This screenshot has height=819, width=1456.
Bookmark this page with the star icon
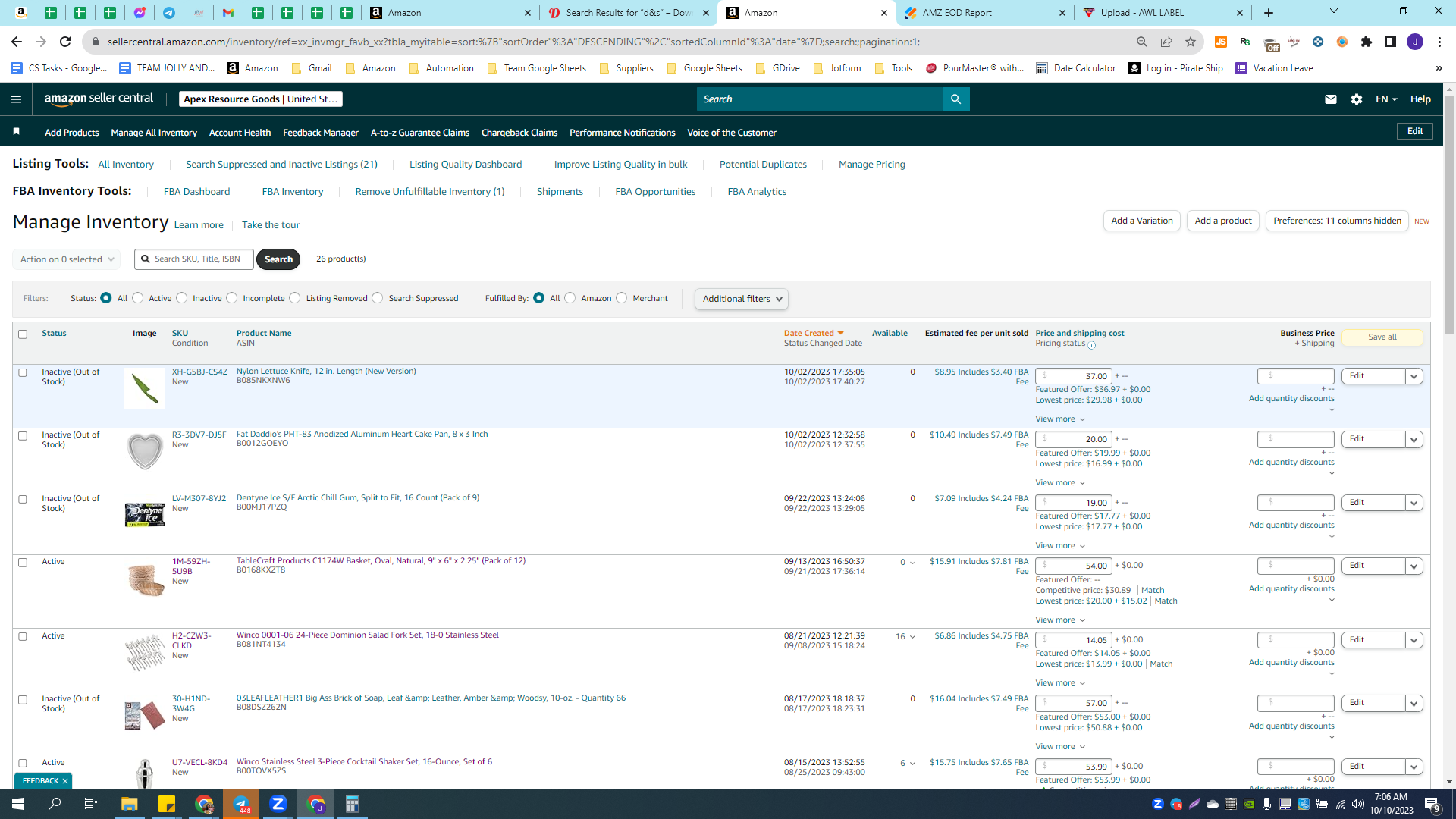[x=1191, y=42]
